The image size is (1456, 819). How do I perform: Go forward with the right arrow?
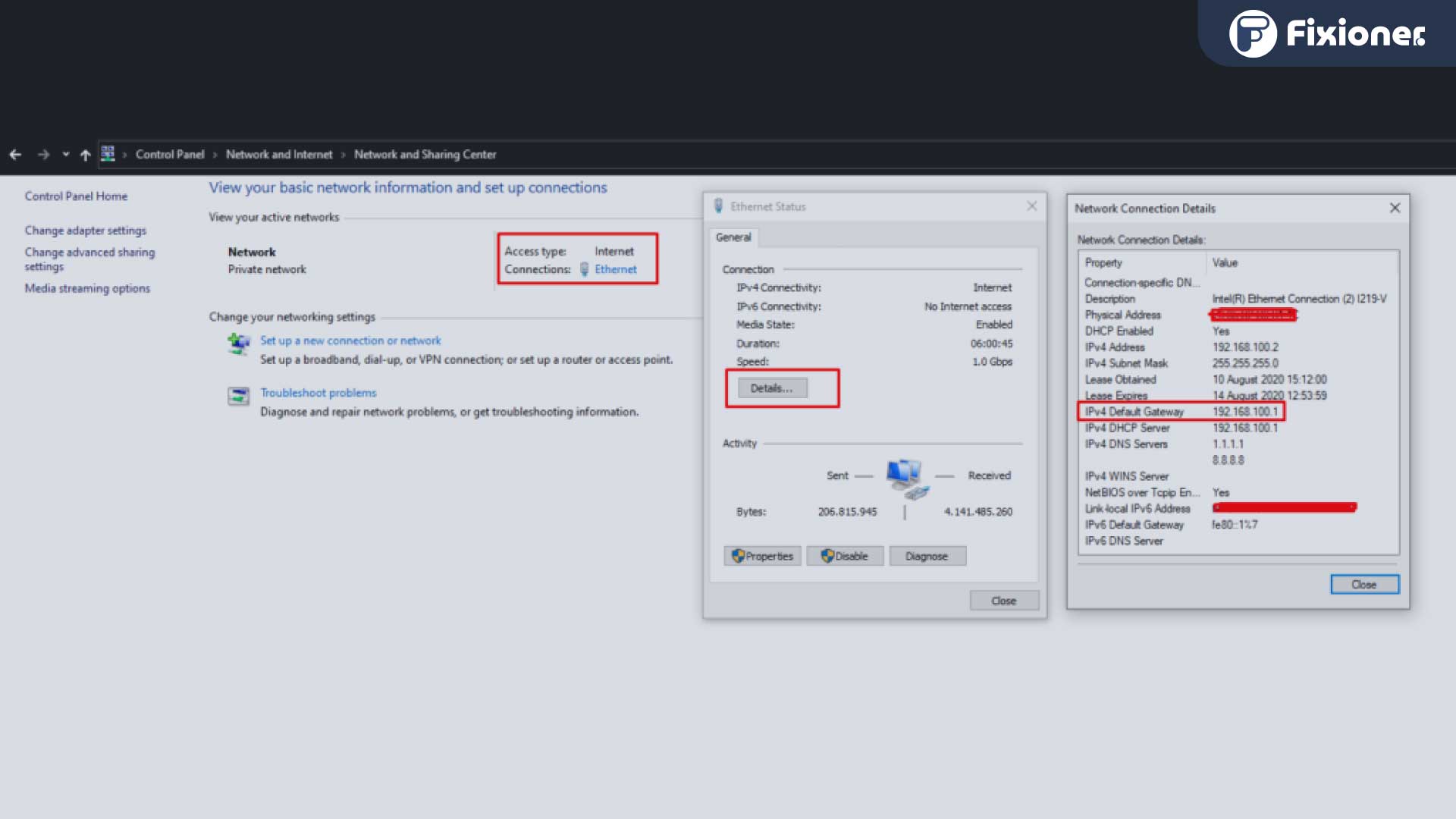[43, 155]
